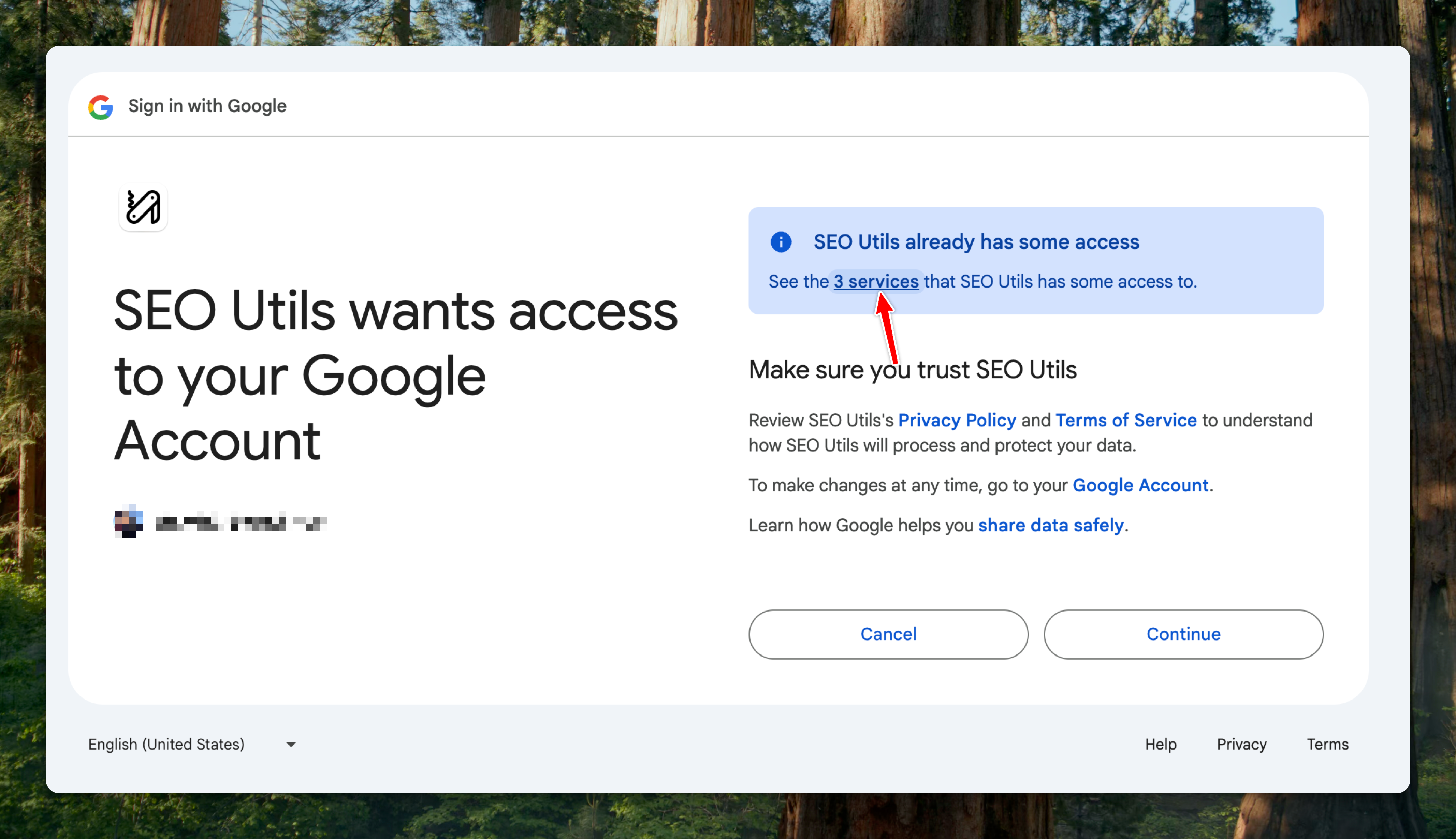Open the Terms of Service link
Viewport: 1456px width, 839px height.
1126,420
